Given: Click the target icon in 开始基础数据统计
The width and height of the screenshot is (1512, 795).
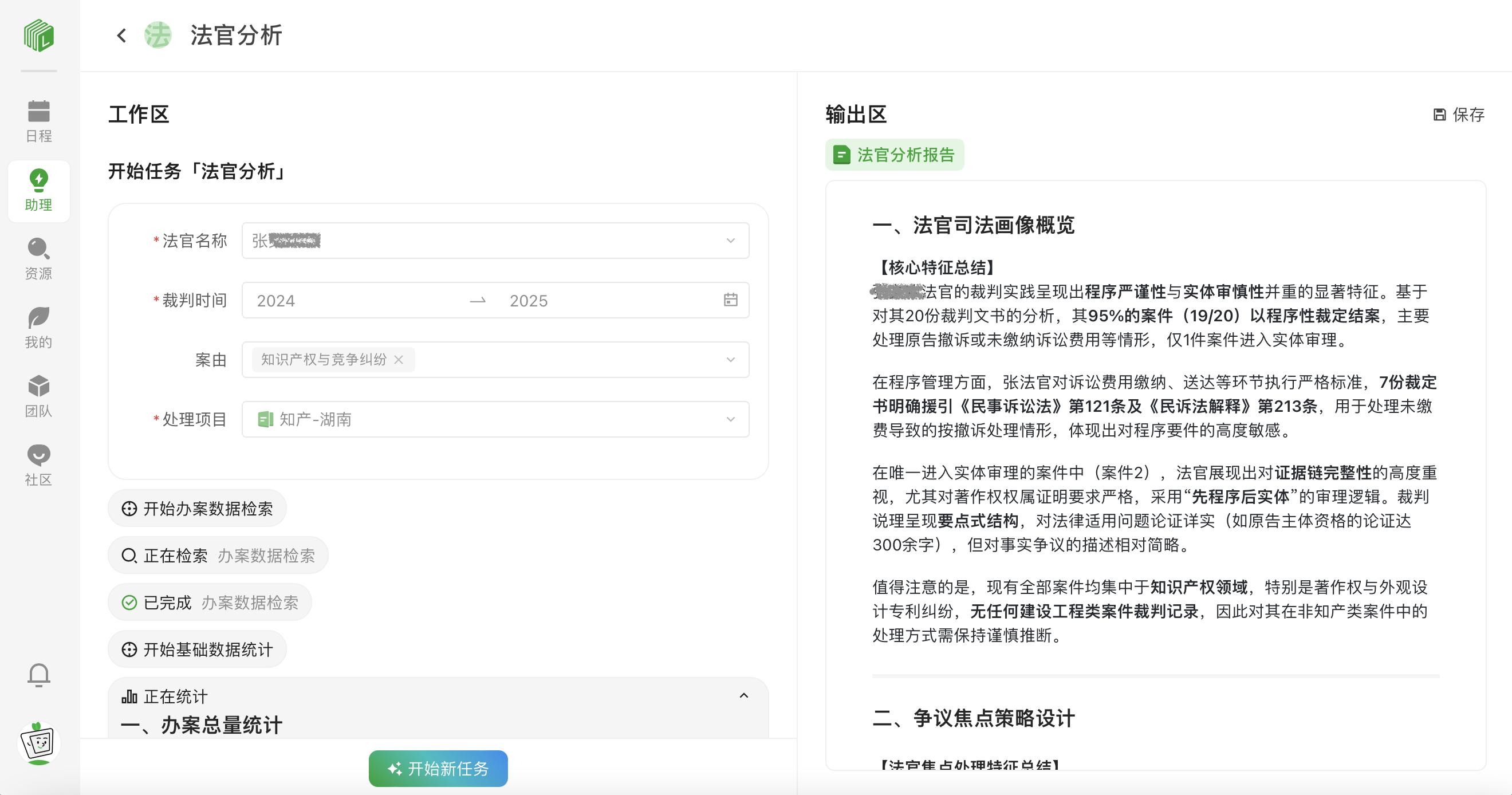Looking at the screenshot, I should [129, 650].
